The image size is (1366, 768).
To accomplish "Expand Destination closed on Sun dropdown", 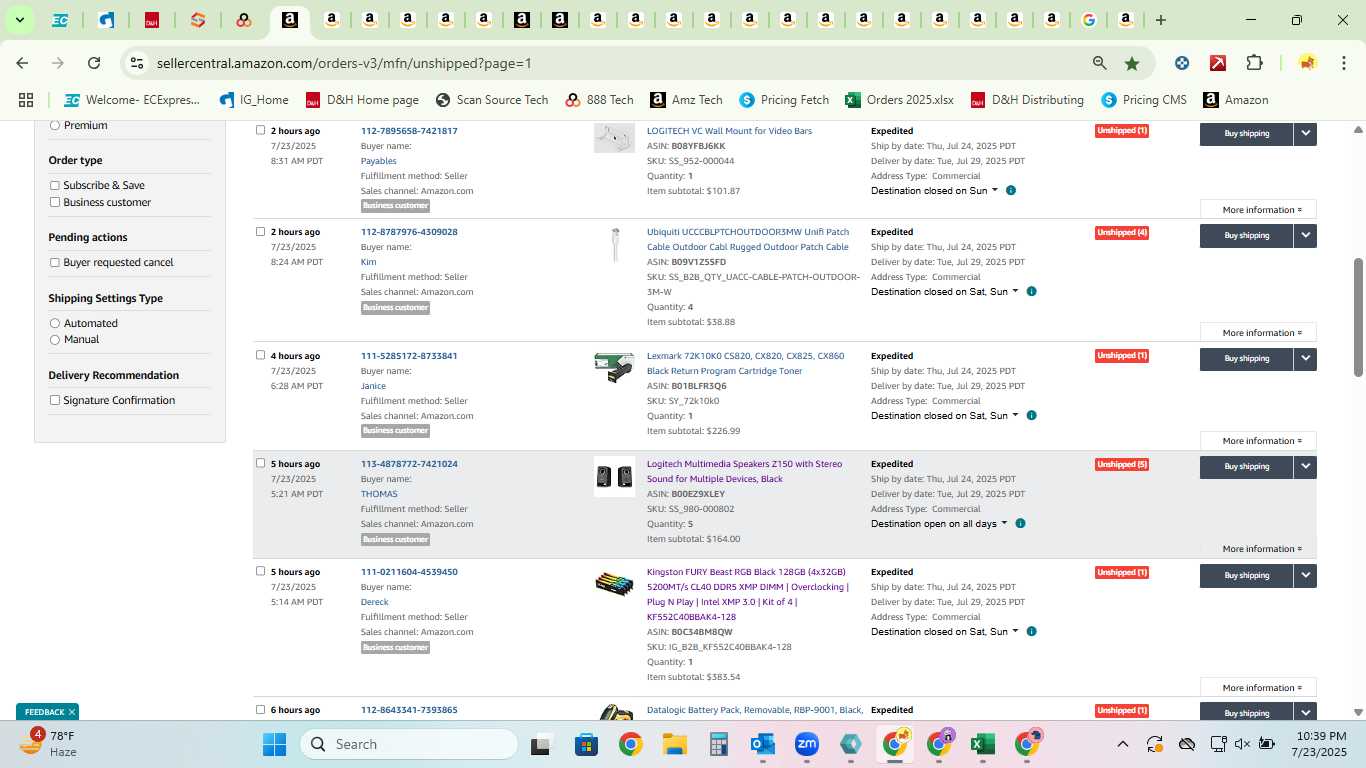I will point(934,190).
